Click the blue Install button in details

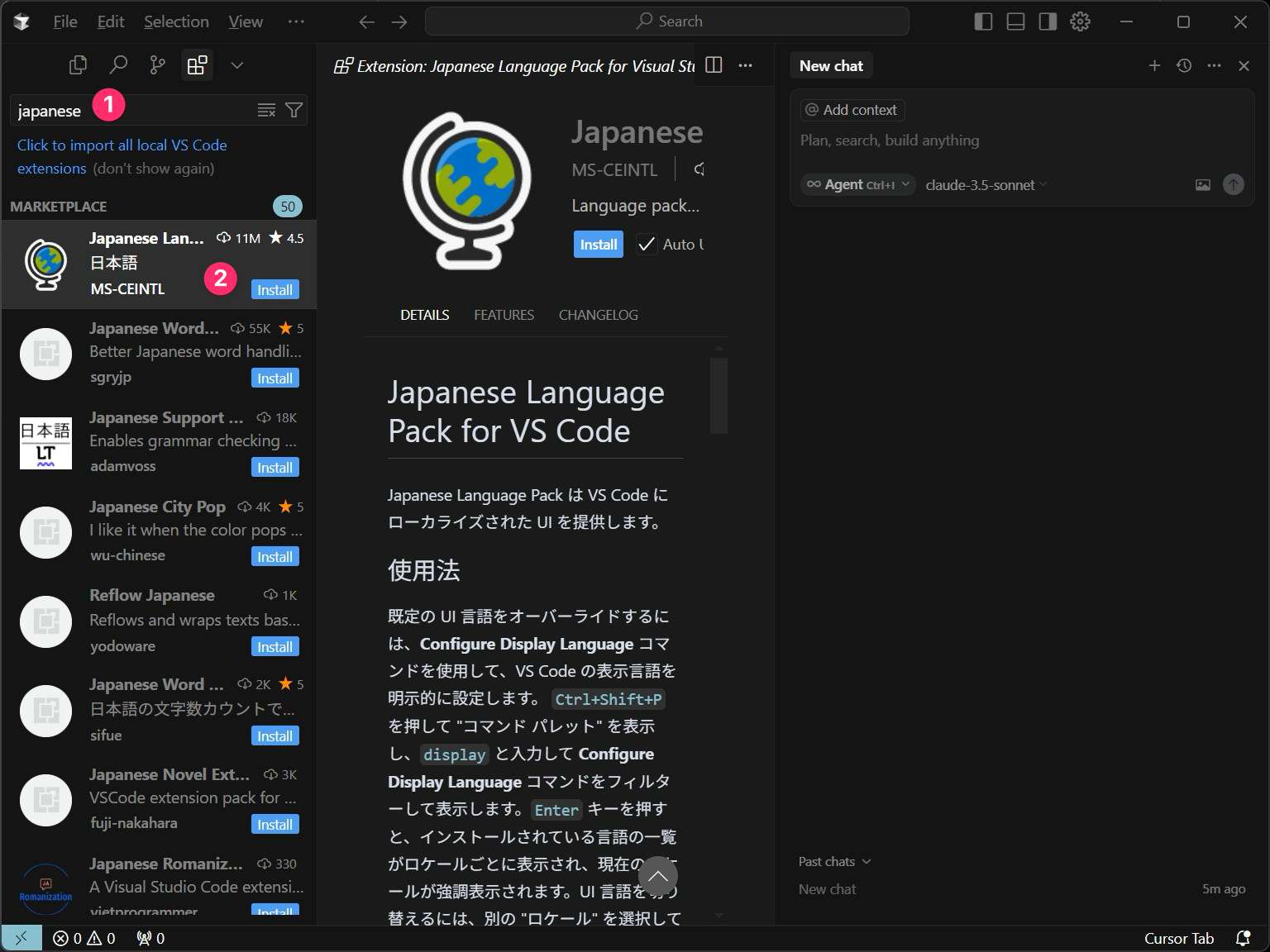(x=598, y=245)
